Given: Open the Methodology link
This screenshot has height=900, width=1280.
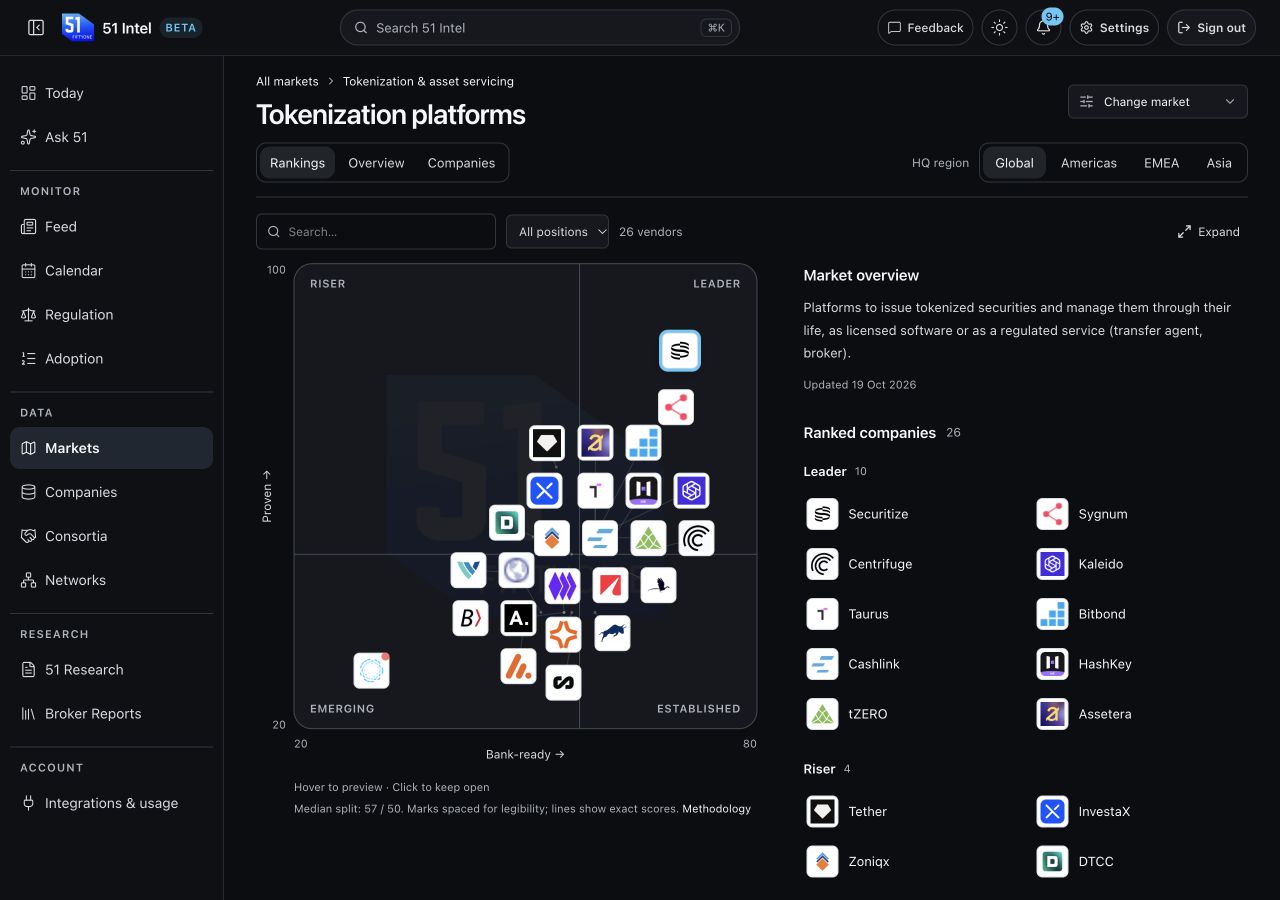Looking at the screenshot, I should point(716,809).
